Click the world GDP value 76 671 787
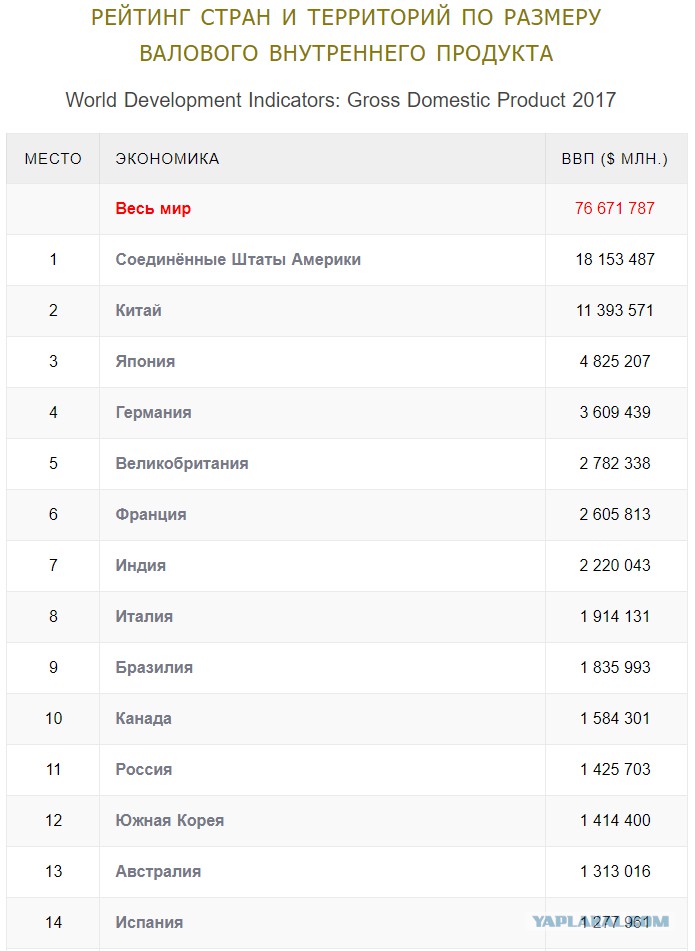Screen dimensions: 695x951 (x=615, y=209)
